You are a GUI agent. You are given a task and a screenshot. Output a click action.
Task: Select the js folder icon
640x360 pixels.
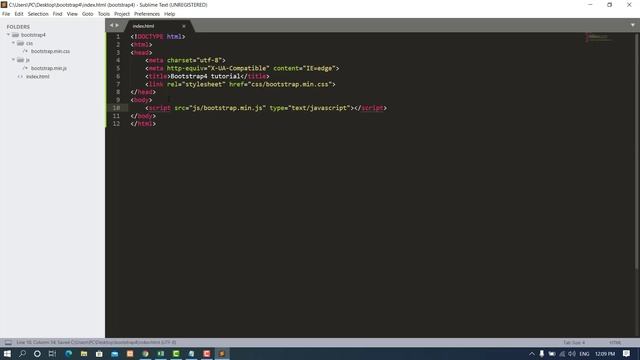(20, 60)
